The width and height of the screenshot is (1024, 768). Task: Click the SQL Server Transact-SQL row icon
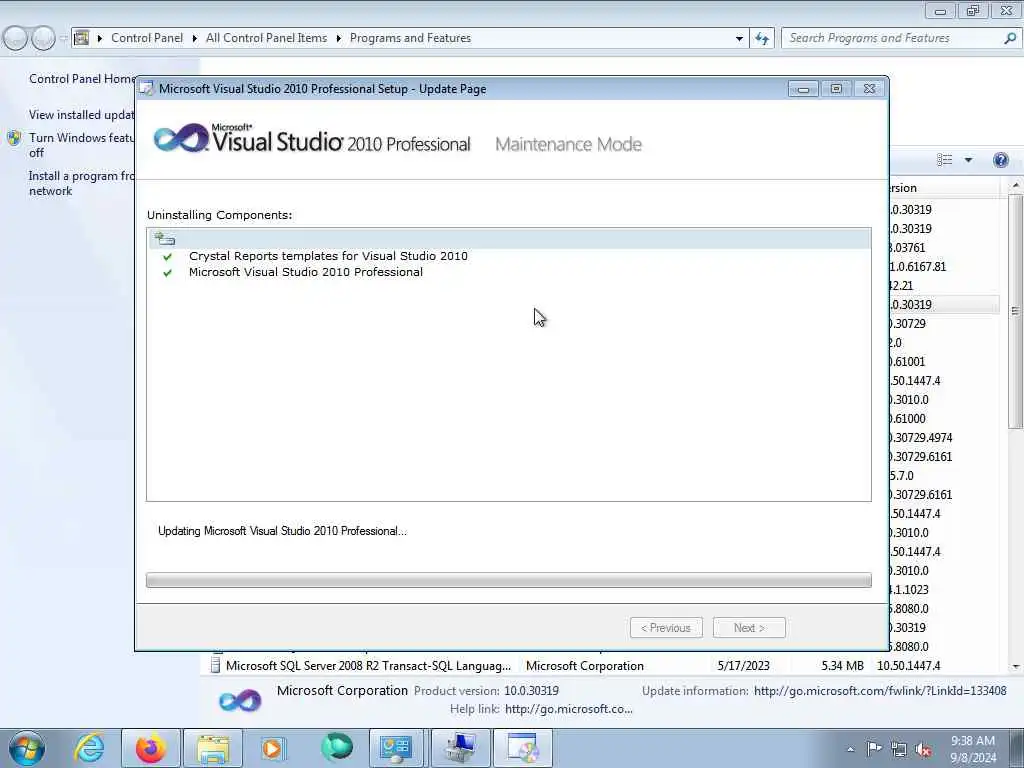tap(216, 665)
